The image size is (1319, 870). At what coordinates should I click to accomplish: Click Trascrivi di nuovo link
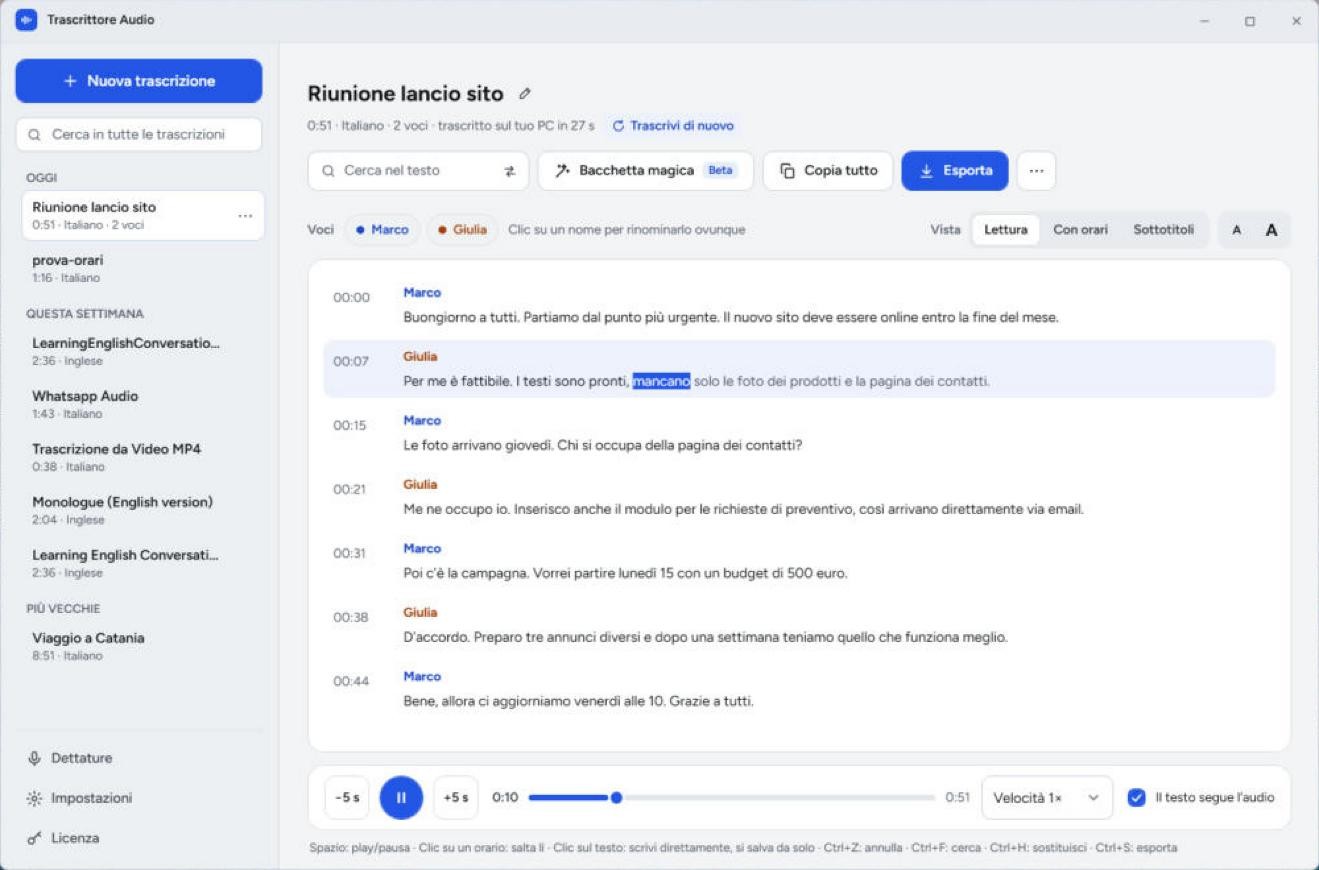click(673, 126)
